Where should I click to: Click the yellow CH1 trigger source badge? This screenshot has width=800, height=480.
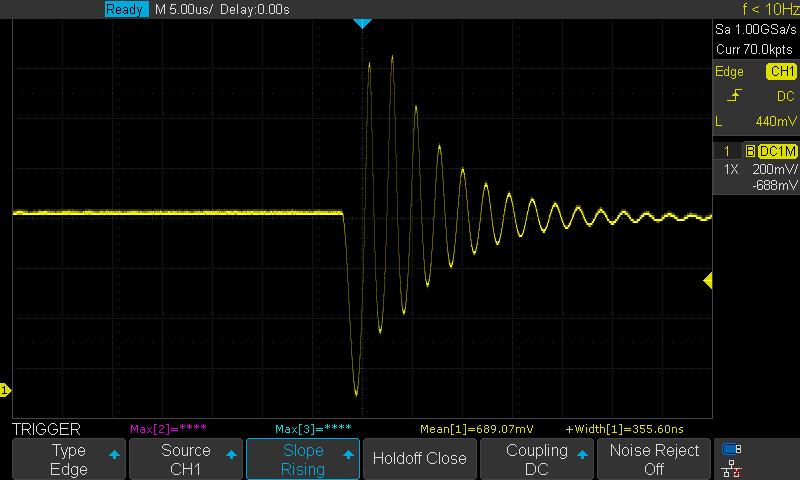click(x=781, y=72)
